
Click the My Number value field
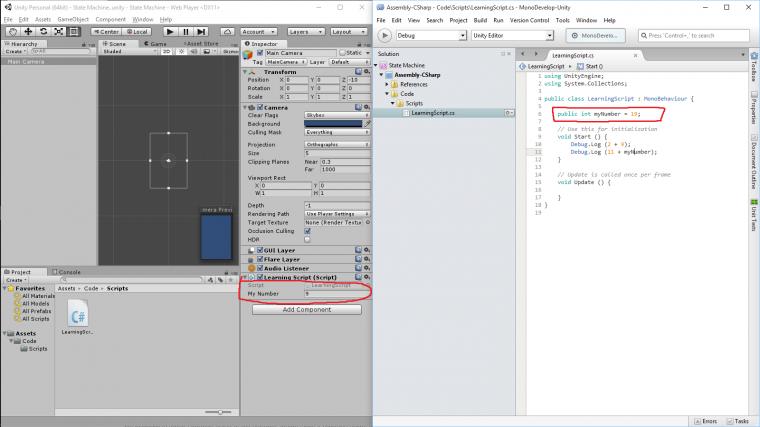[337, 294]
